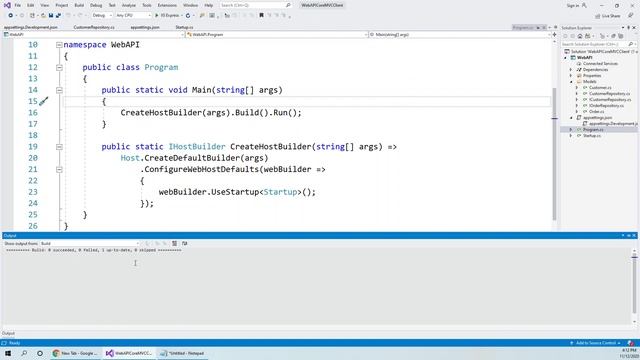
Task: Open the WebAPI.Program type navigation dropdown
Action: (277, 35)
